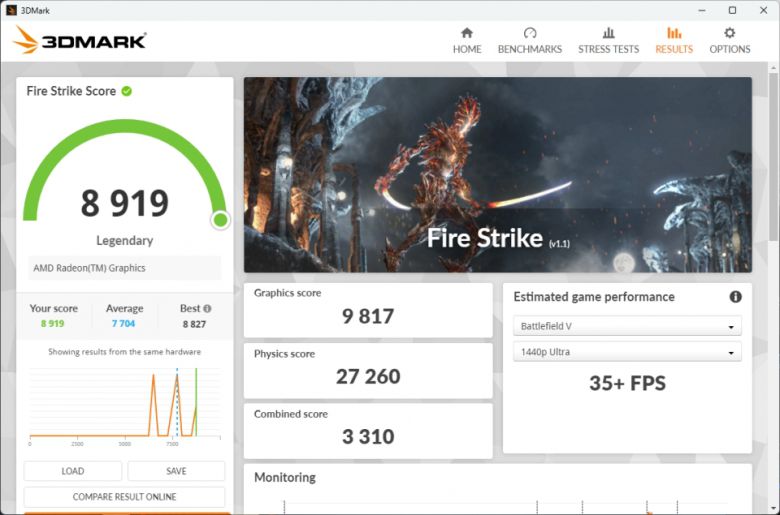Open the 1440p Ultra resolution dropdown
Screen dimensions: 780x515
pos(627,352)
